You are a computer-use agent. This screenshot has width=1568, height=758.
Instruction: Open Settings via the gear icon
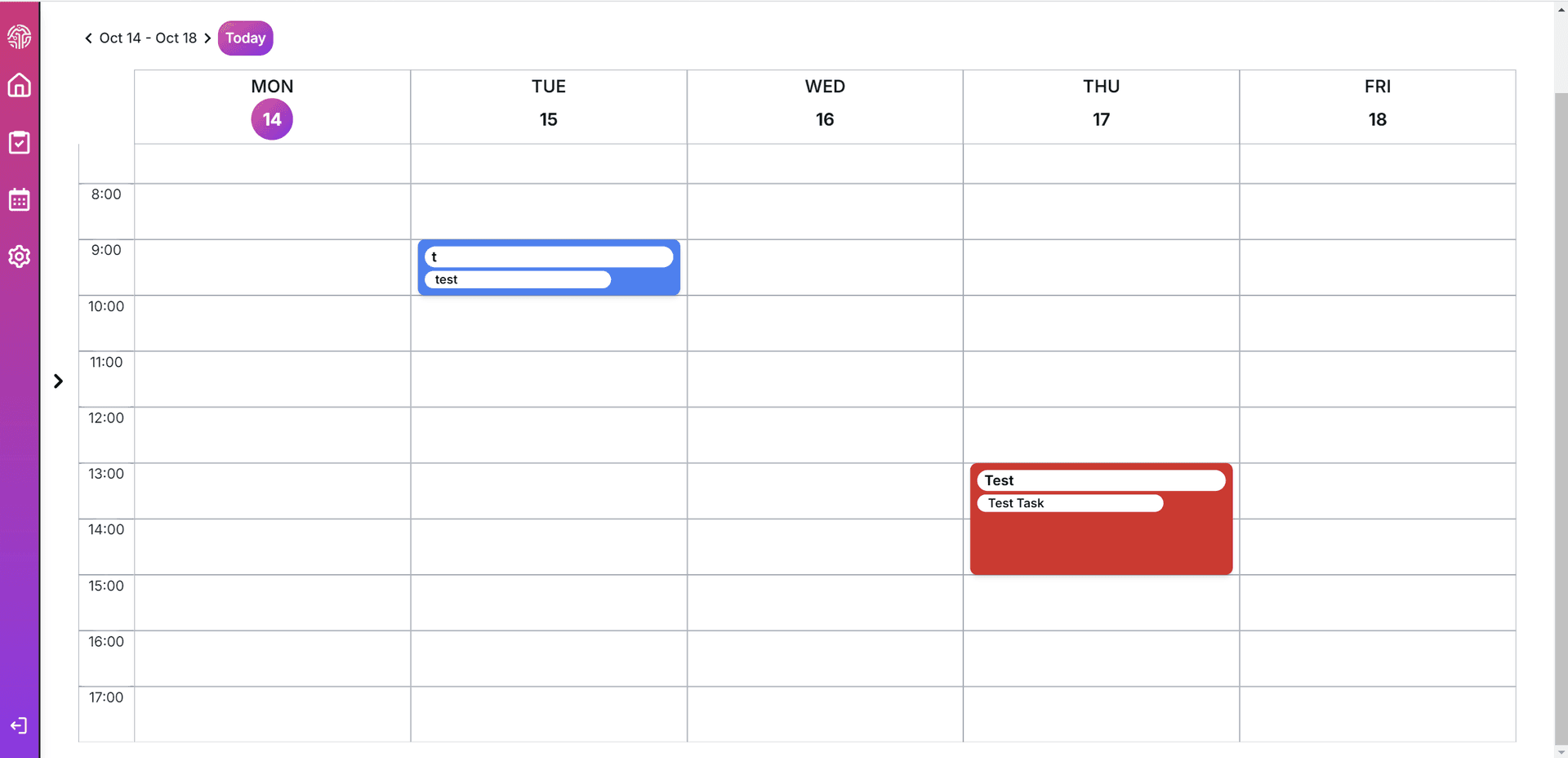click(19, 256)
